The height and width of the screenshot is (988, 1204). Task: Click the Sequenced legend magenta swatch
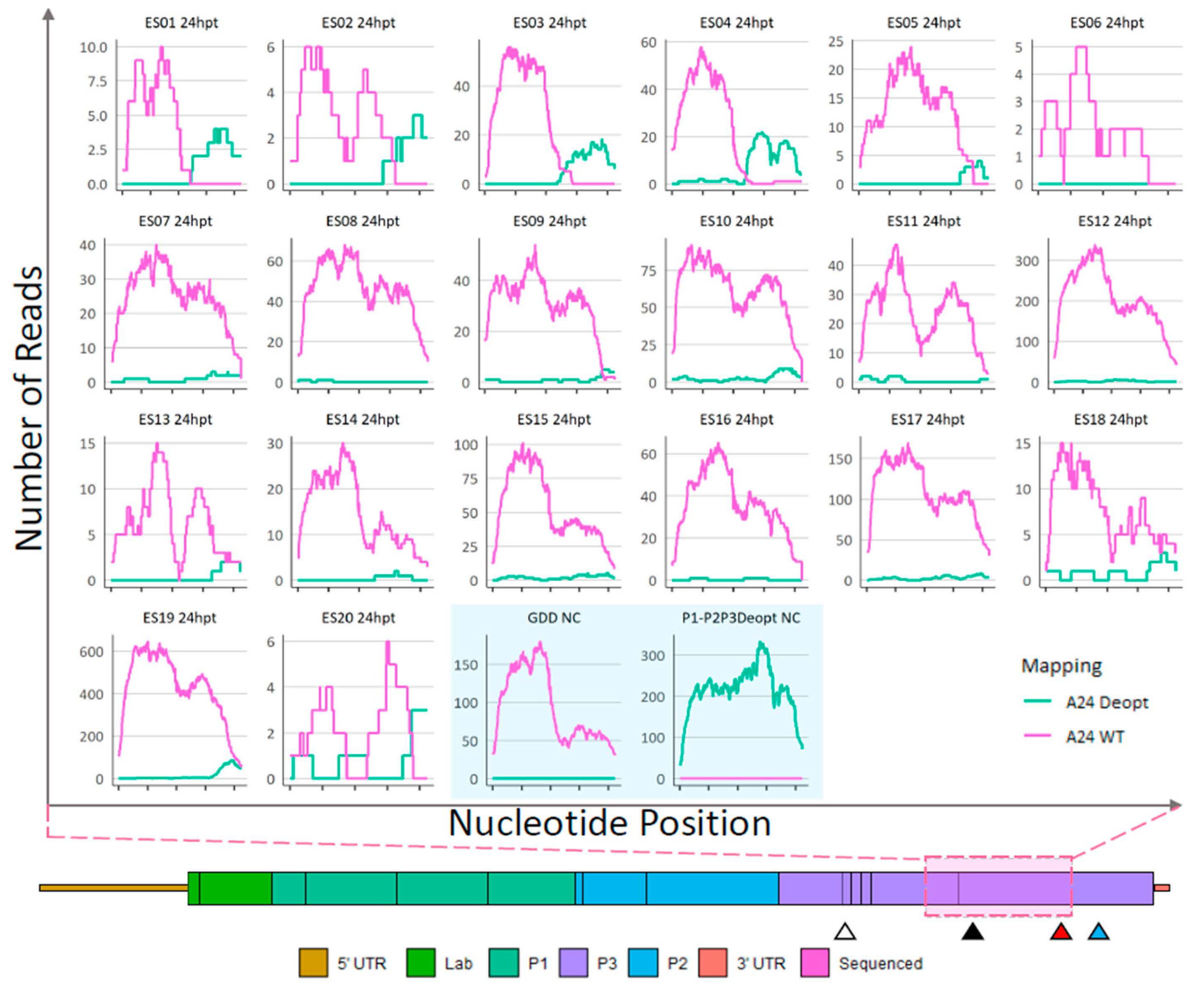(x=814, y=963)
